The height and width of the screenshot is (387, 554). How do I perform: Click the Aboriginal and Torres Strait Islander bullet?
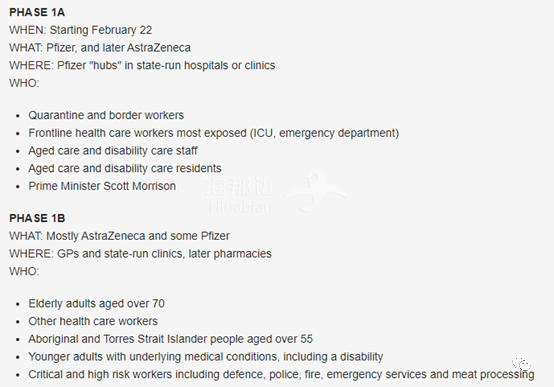(171, 339)
